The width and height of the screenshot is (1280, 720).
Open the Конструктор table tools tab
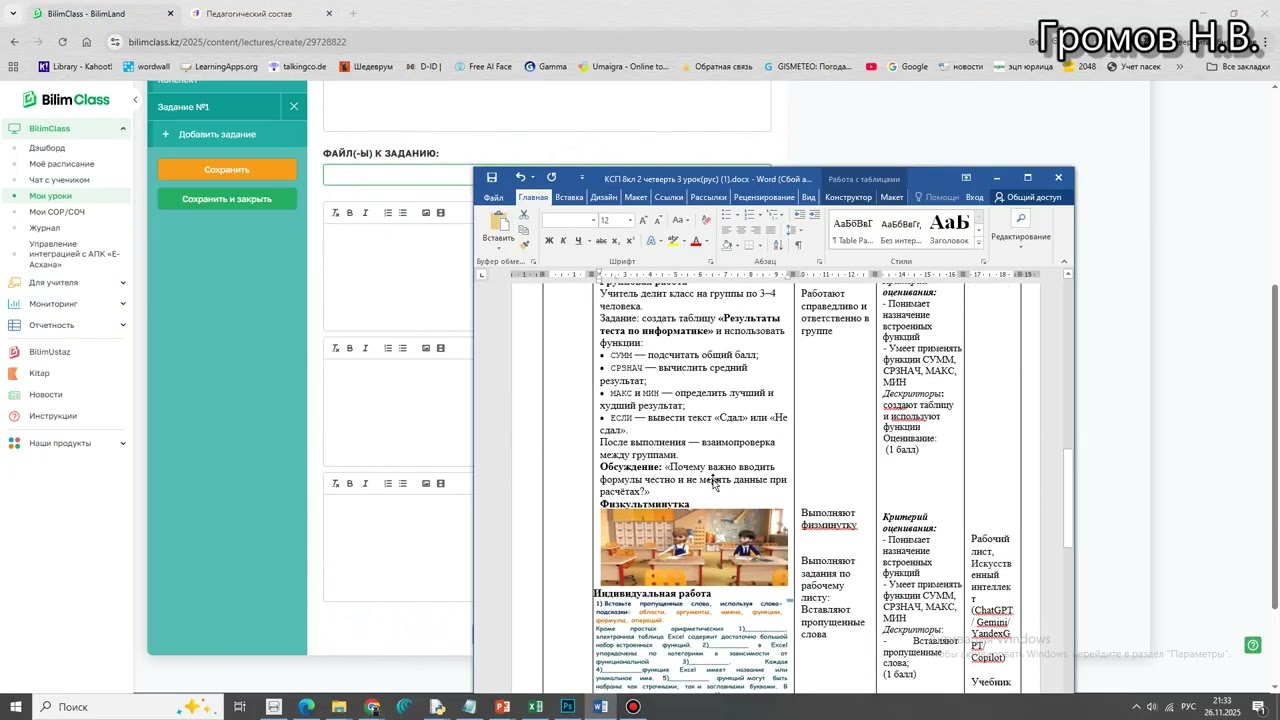(x=849, y=197)
